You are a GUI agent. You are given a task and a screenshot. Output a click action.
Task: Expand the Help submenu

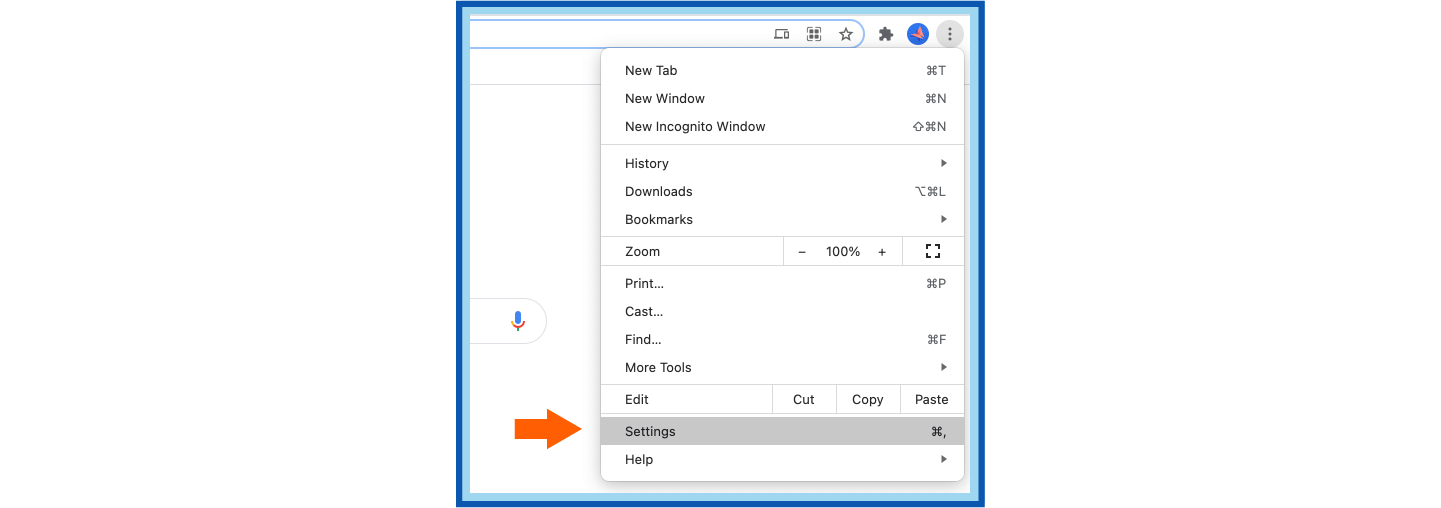coord(782,459)
